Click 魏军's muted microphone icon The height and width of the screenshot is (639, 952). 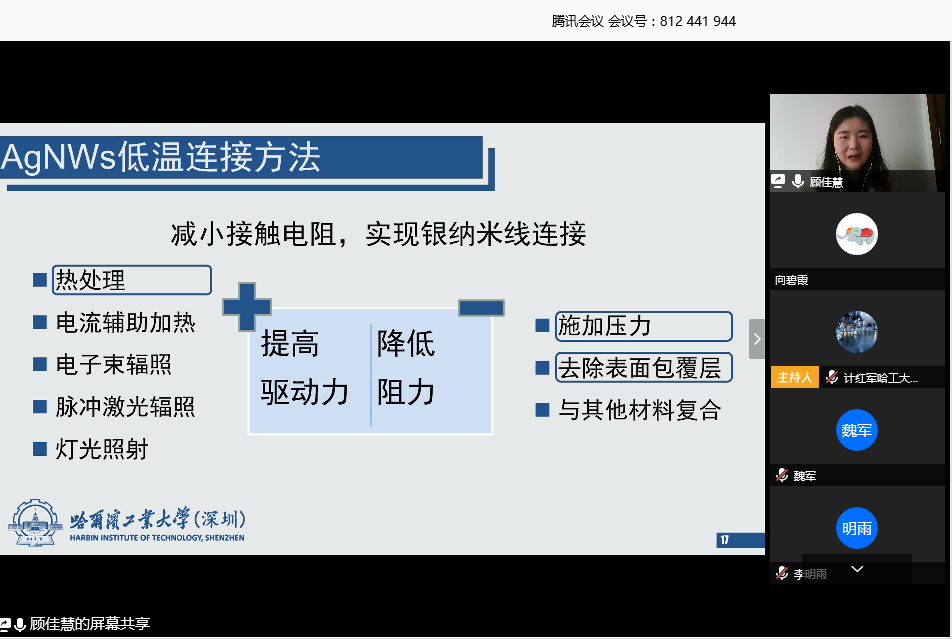pyautogui.click(x=782, y=476)
